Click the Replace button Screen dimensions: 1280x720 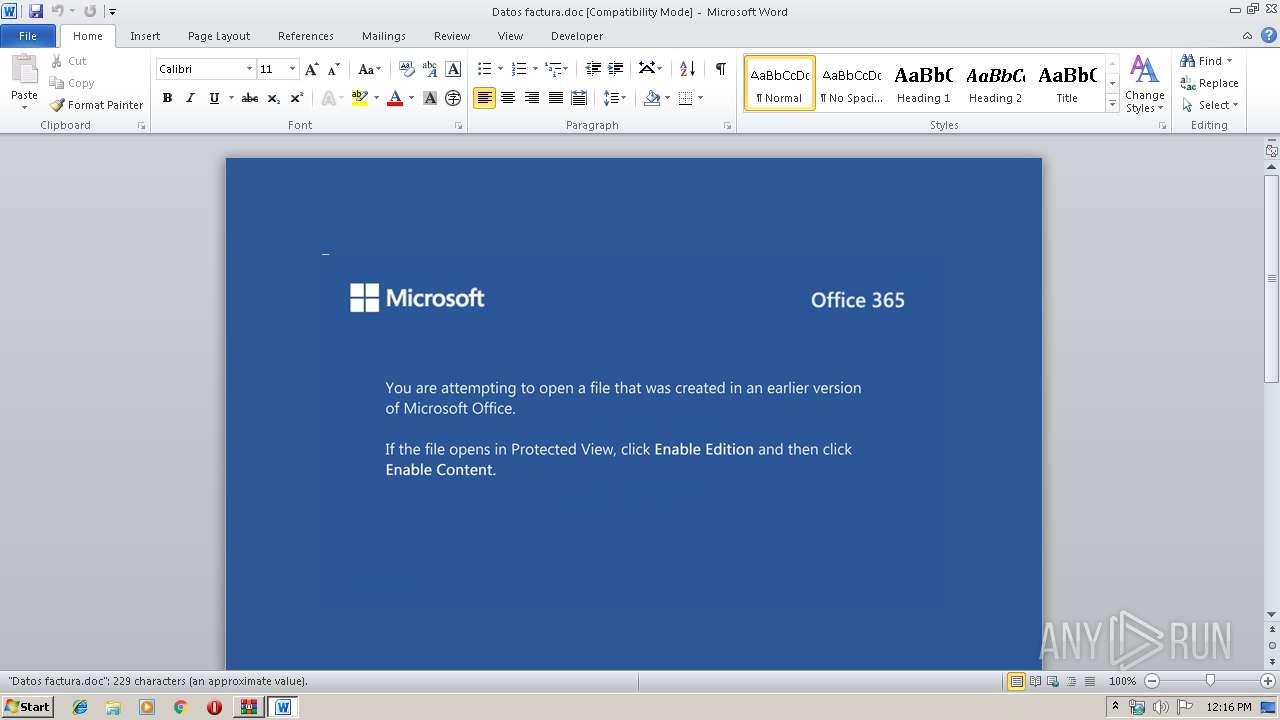pos(1209,83)
